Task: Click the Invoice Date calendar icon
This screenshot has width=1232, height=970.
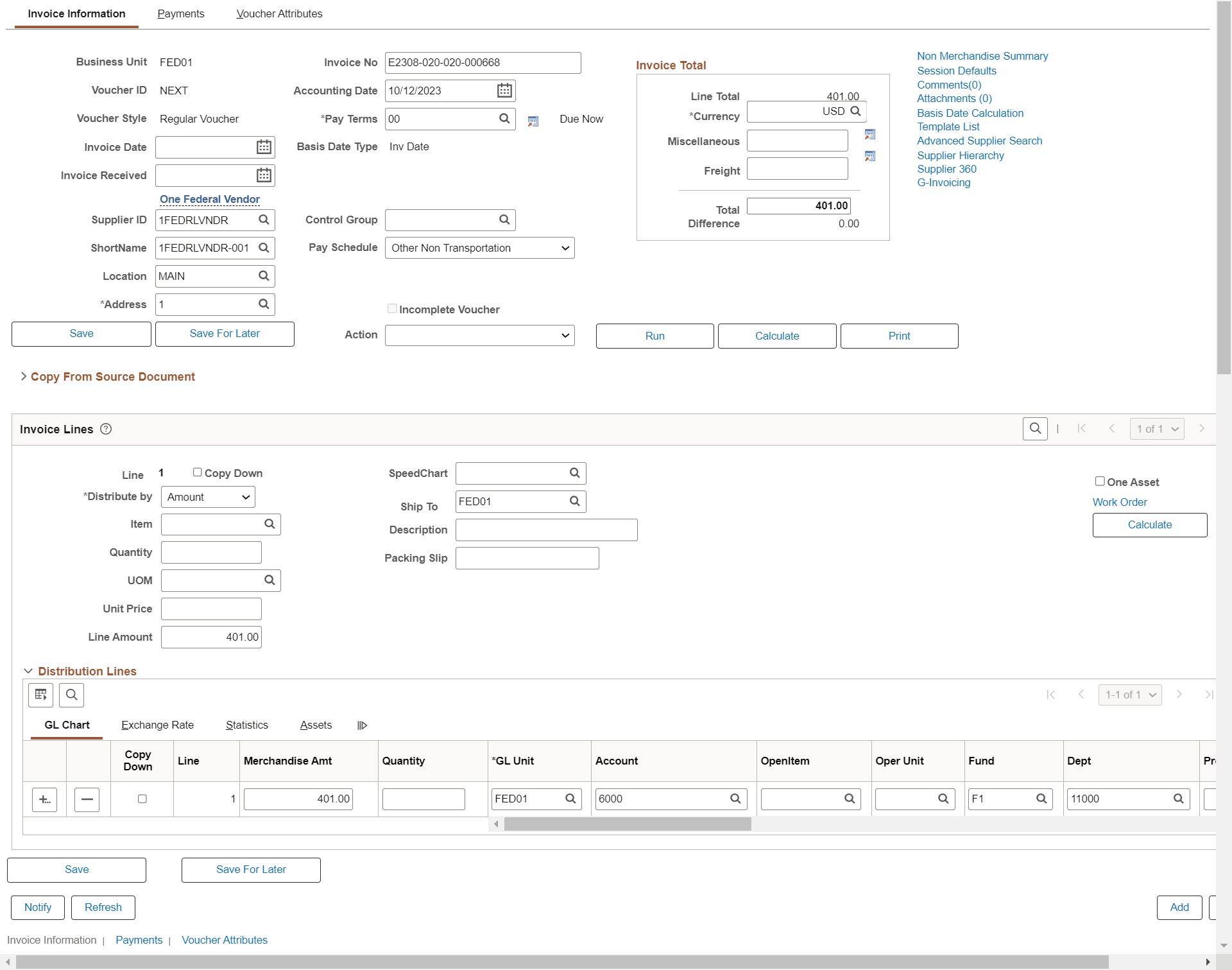Action: click(x=264, y=147)
